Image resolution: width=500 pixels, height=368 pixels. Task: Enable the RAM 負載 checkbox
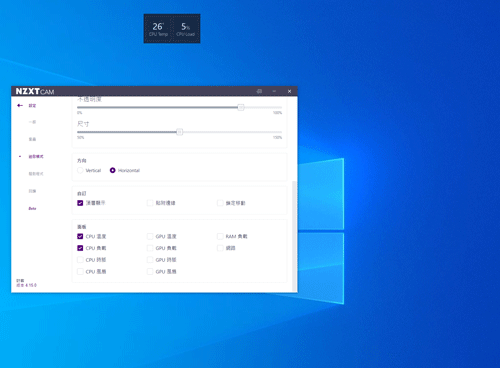pos(220,236)
